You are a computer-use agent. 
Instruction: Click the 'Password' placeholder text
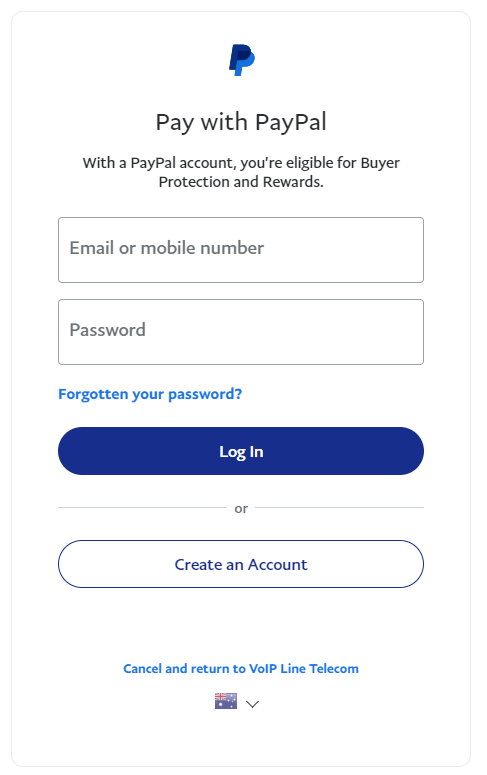108,330
